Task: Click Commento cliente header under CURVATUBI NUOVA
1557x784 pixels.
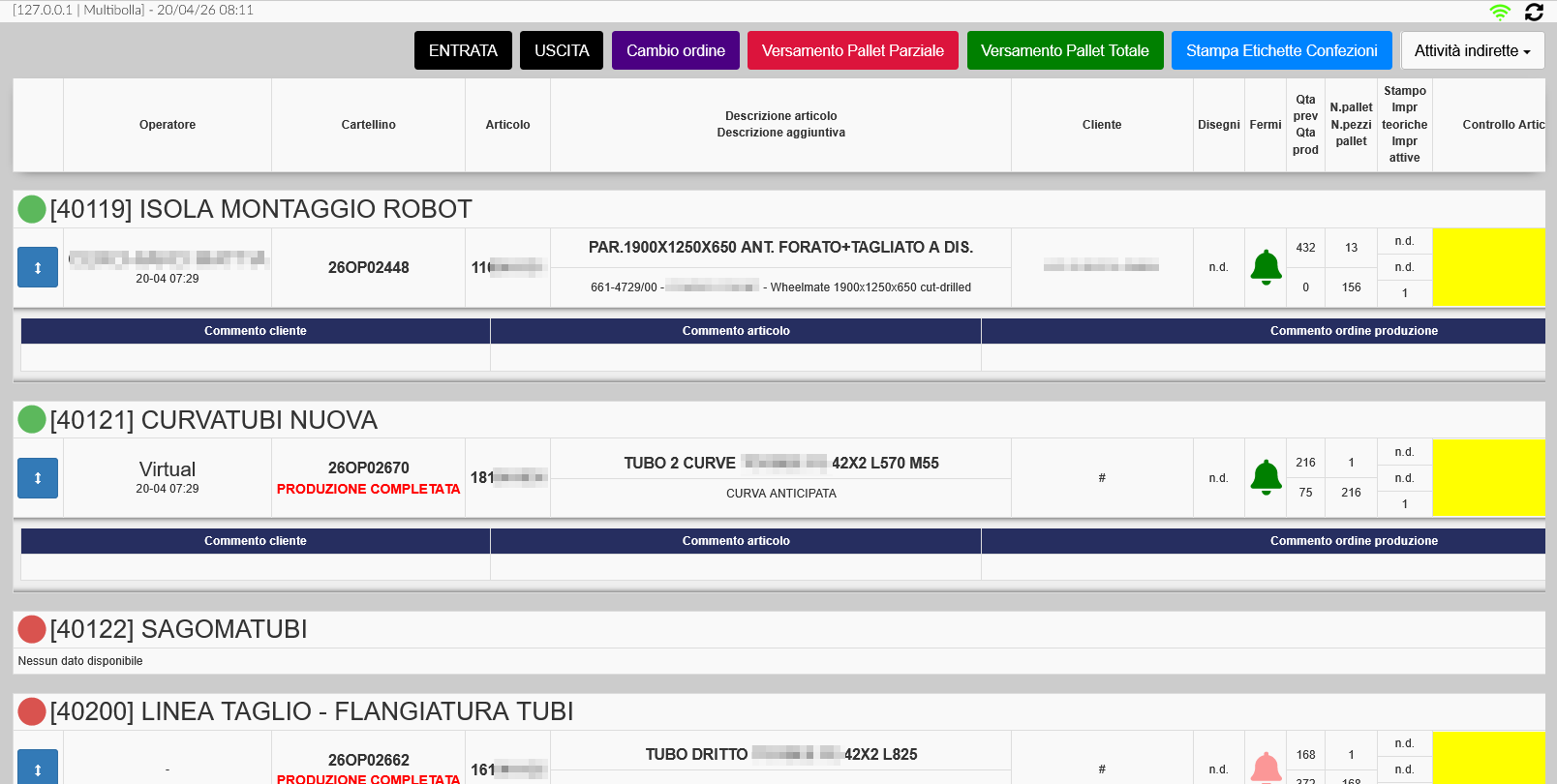Action: tap(256, 541)
